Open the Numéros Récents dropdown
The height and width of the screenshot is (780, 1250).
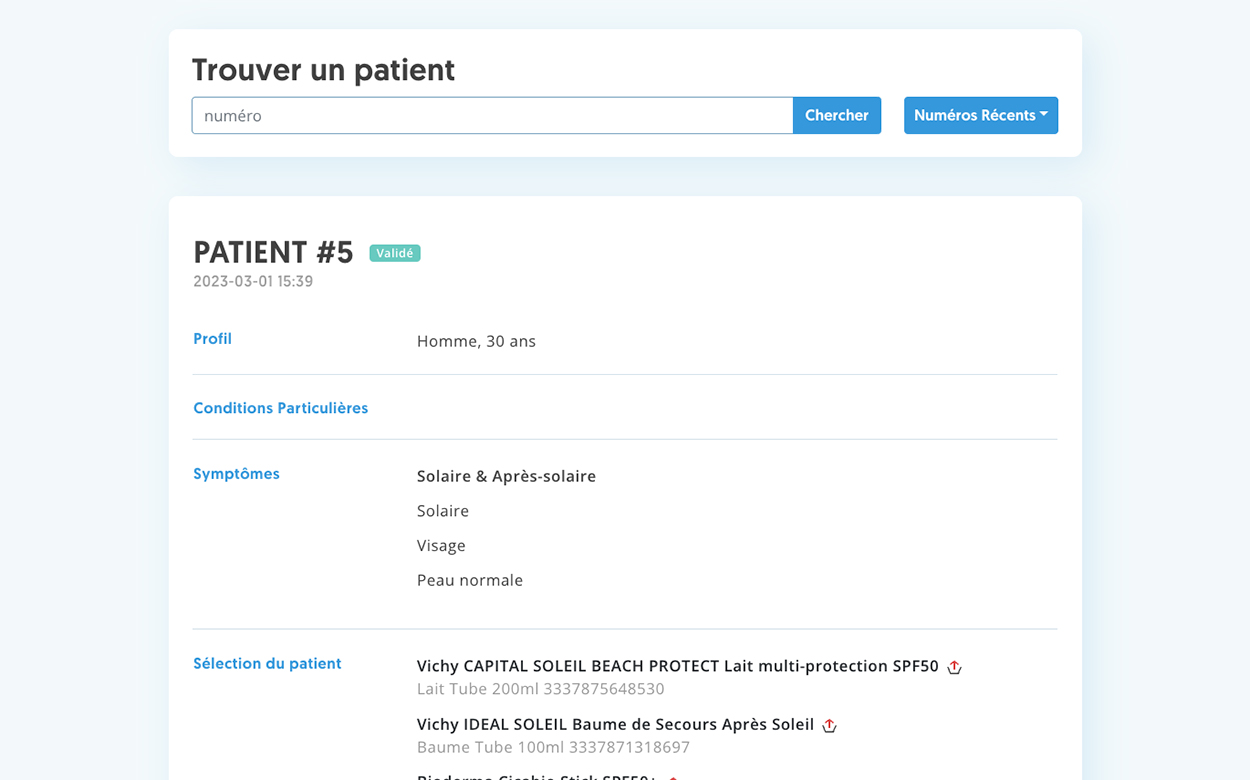pyautogui.click(x=980, y=115)
